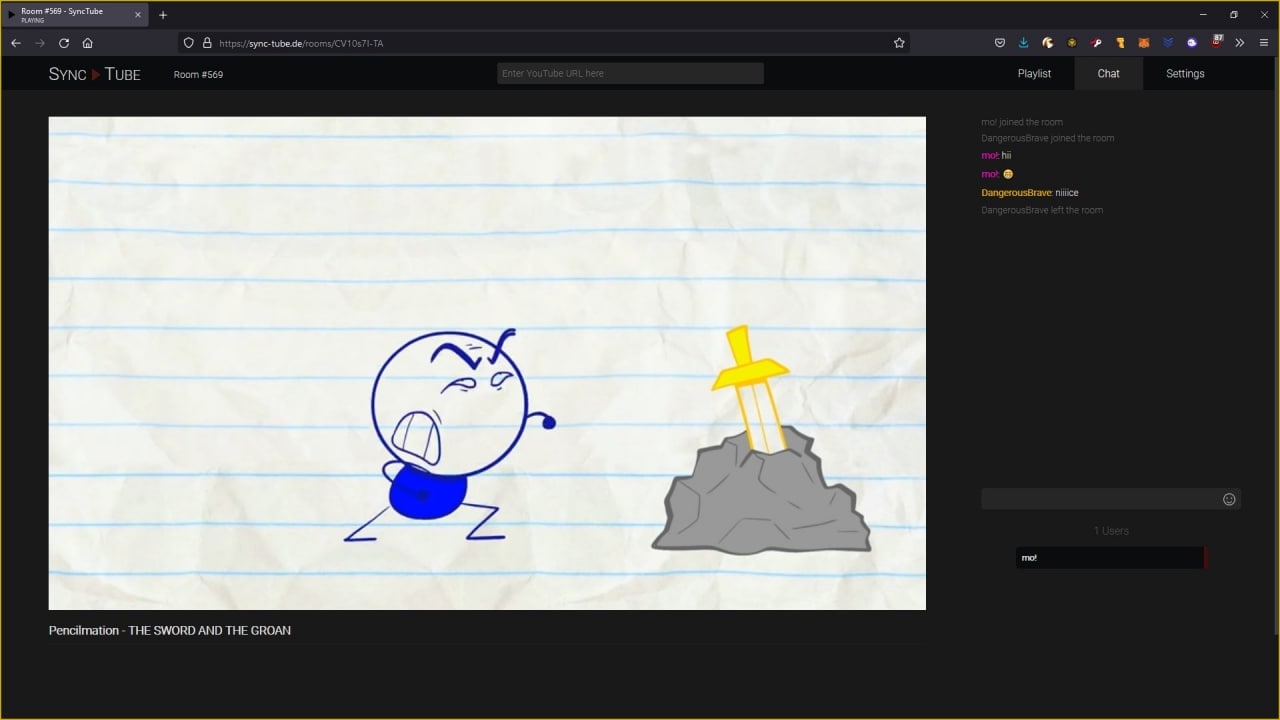The image size is (1280, 720).
Task: Activate the Room #569 browser tab
Action: [x=75, y=15]
